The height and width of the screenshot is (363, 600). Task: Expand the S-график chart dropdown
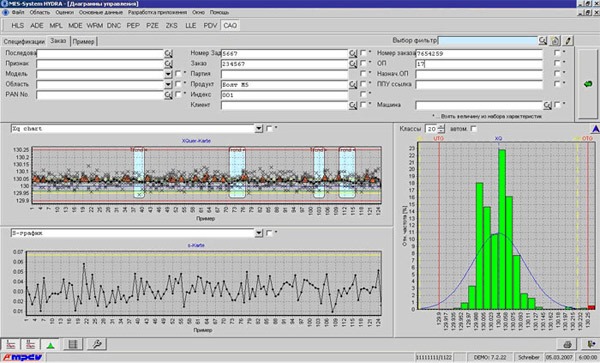point(259,233)
